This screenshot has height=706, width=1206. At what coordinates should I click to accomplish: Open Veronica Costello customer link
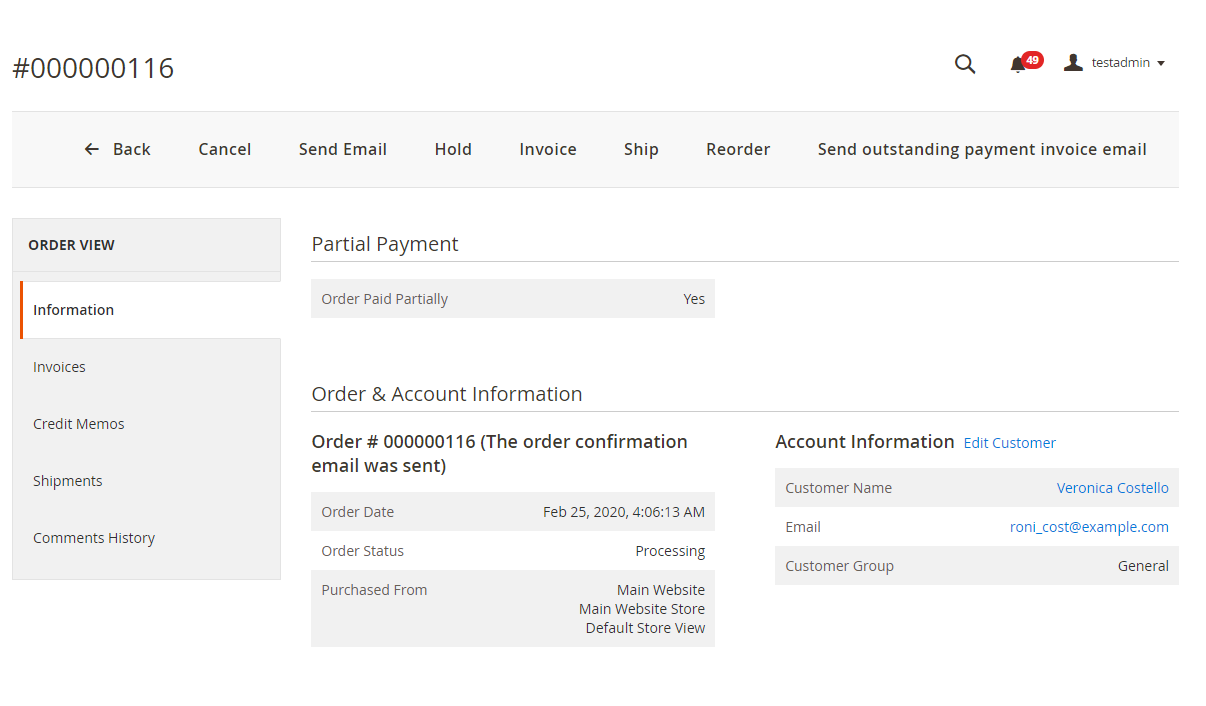tap(1112, 488)
